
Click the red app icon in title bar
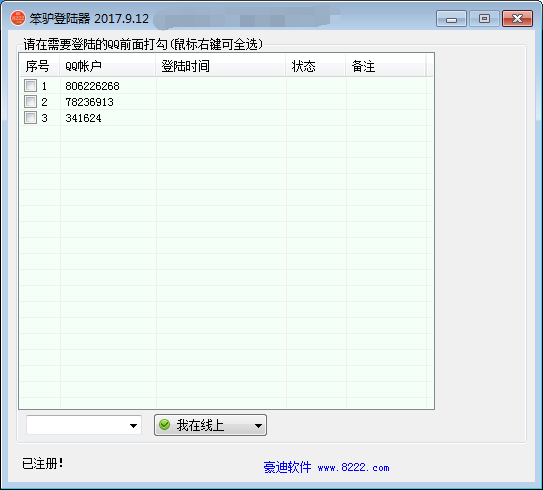coord(18,18)
